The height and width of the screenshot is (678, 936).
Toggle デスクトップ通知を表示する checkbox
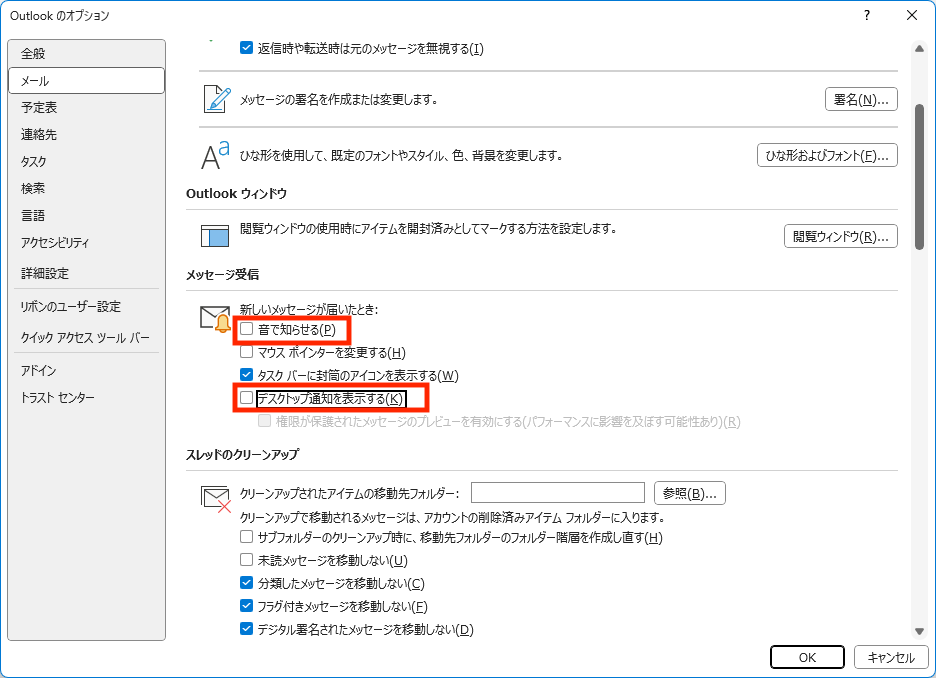point(247,398)
